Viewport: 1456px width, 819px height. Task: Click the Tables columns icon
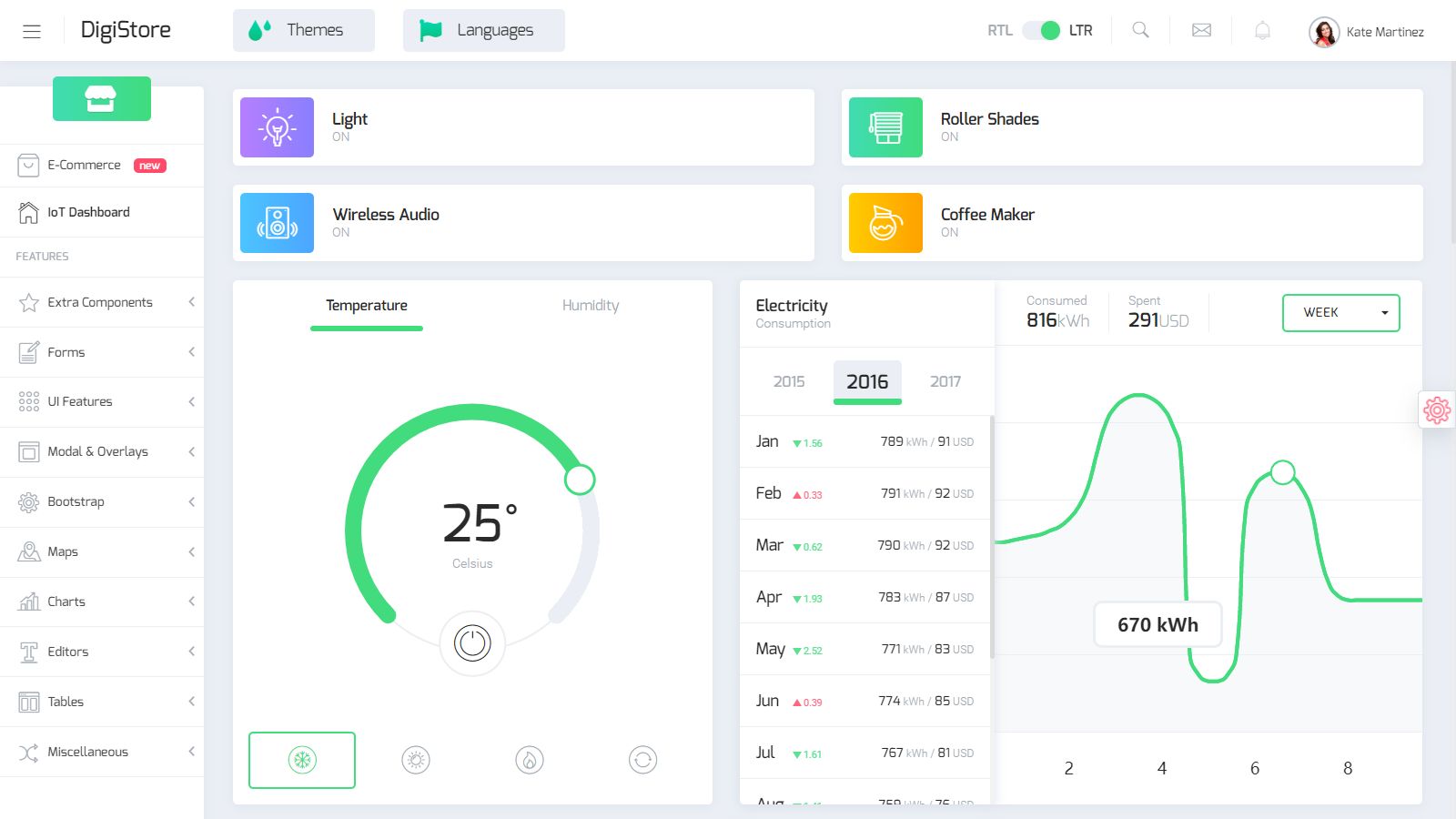[29, 702]
